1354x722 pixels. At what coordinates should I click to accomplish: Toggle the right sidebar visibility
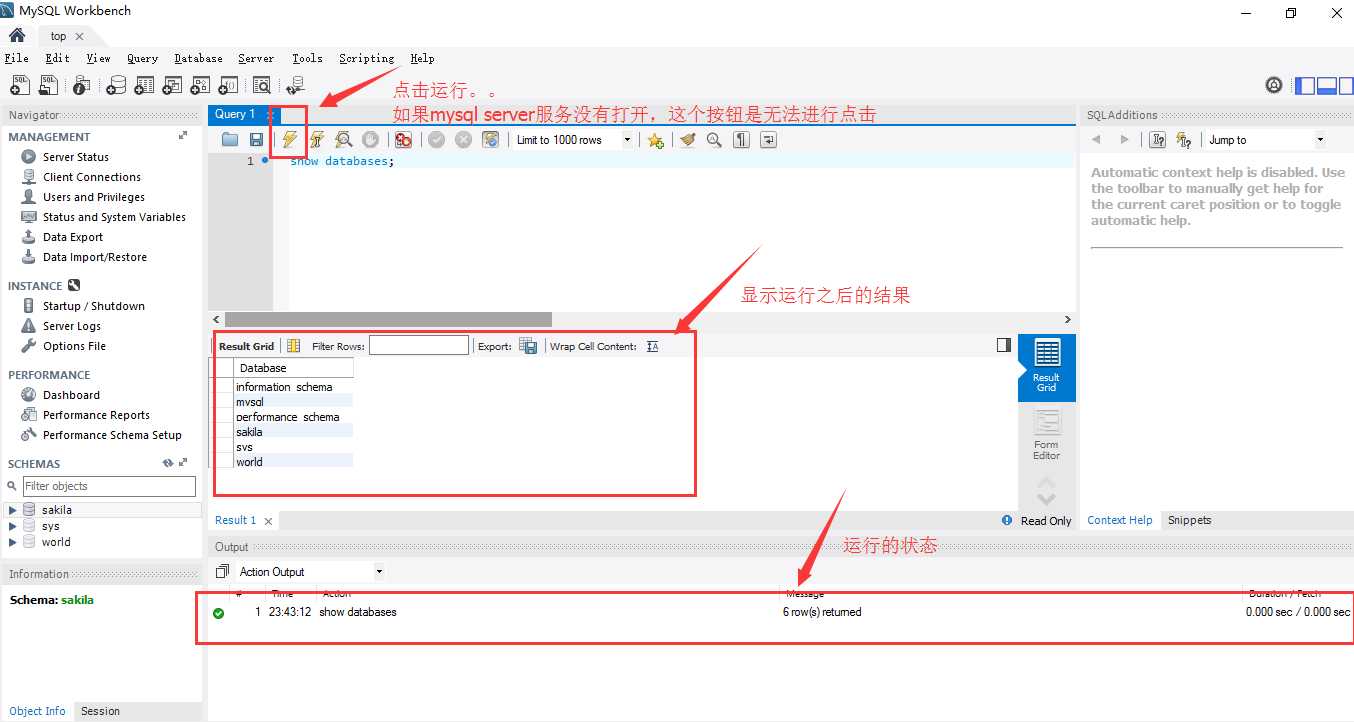[1349, 86]
